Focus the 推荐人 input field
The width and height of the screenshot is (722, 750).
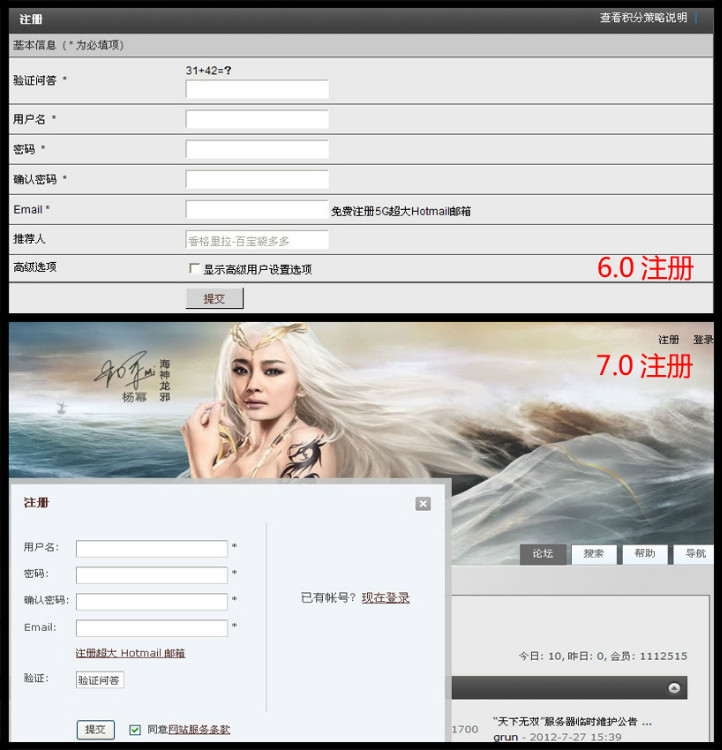pos(257,240)
